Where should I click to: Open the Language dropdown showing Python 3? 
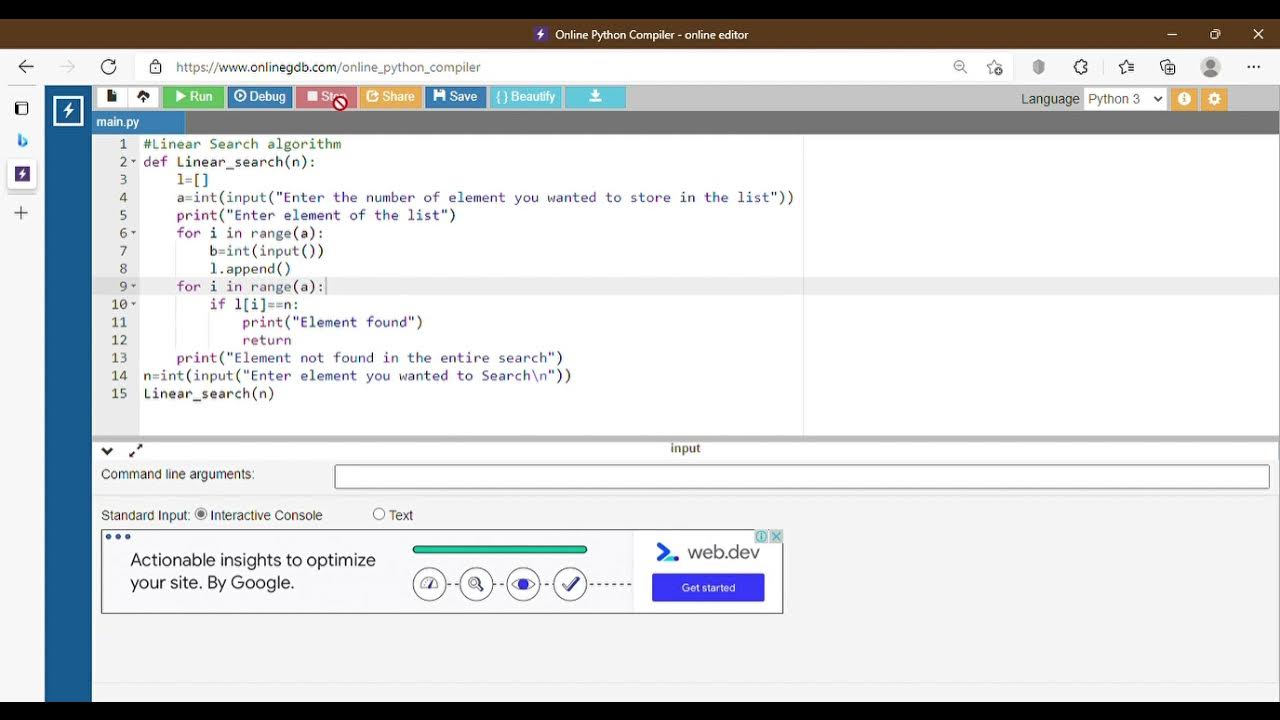coord(1125,99)
